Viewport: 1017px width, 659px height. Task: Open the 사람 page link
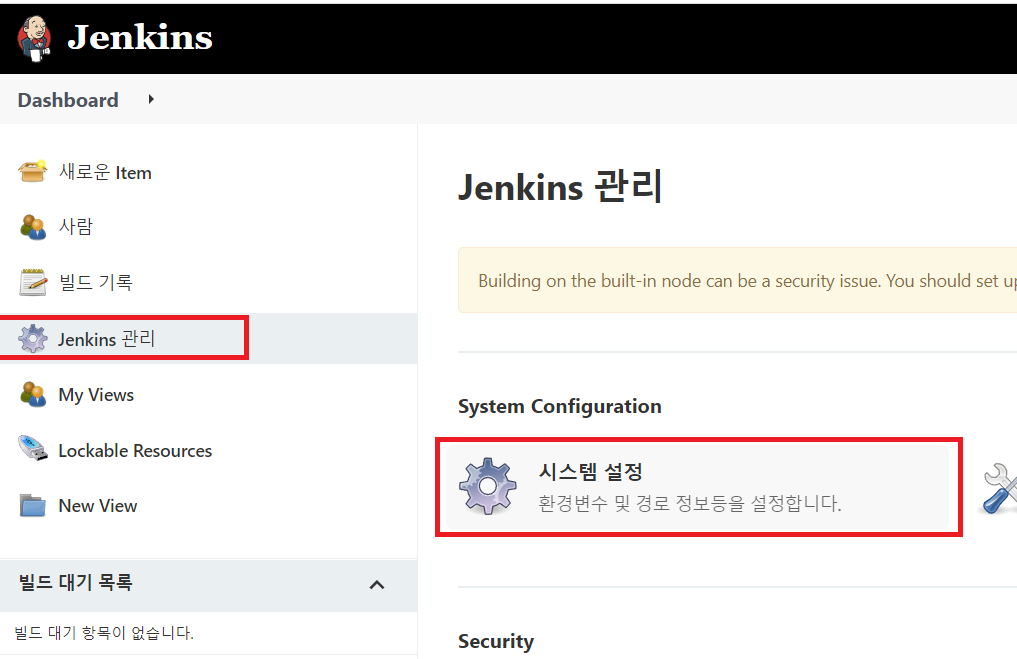pyautogui.click(x=76, y=226)
